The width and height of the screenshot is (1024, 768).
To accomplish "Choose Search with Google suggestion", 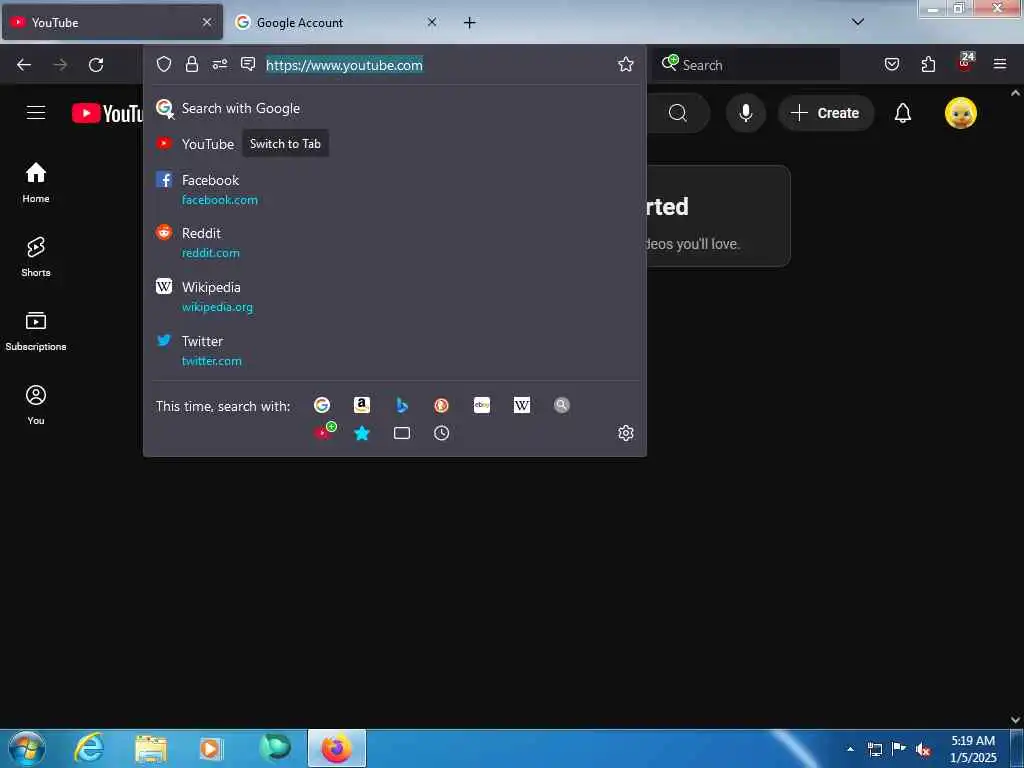I will click(x=394, y=108).
